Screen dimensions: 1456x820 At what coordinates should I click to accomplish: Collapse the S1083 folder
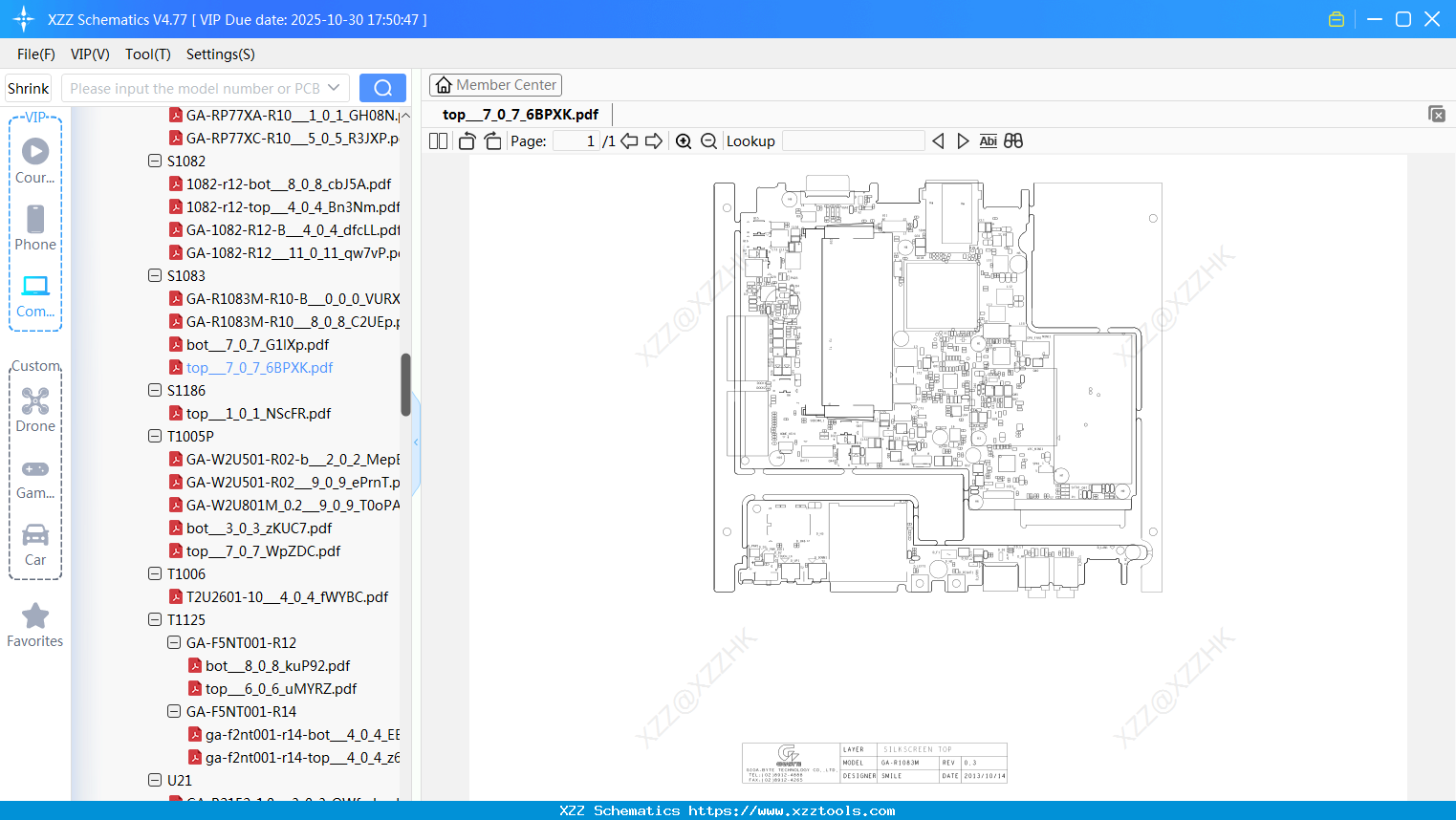[155, 275]
